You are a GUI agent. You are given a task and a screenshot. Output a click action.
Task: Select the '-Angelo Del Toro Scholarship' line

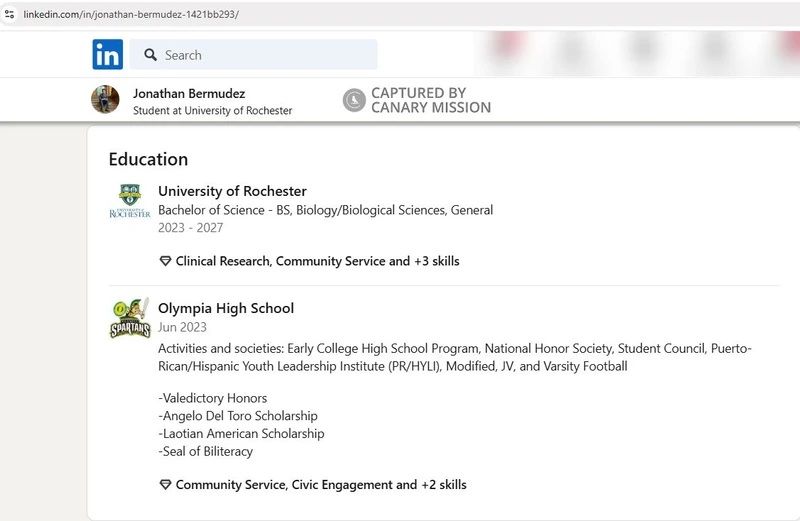(x=238, y=416)
